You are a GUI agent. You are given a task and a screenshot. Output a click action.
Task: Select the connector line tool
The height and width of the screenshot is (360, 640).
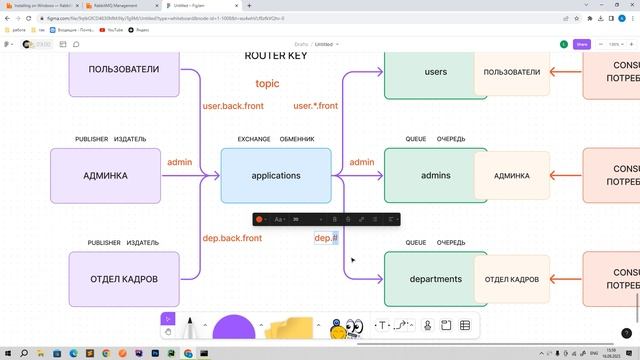click(x=402, y=325)
